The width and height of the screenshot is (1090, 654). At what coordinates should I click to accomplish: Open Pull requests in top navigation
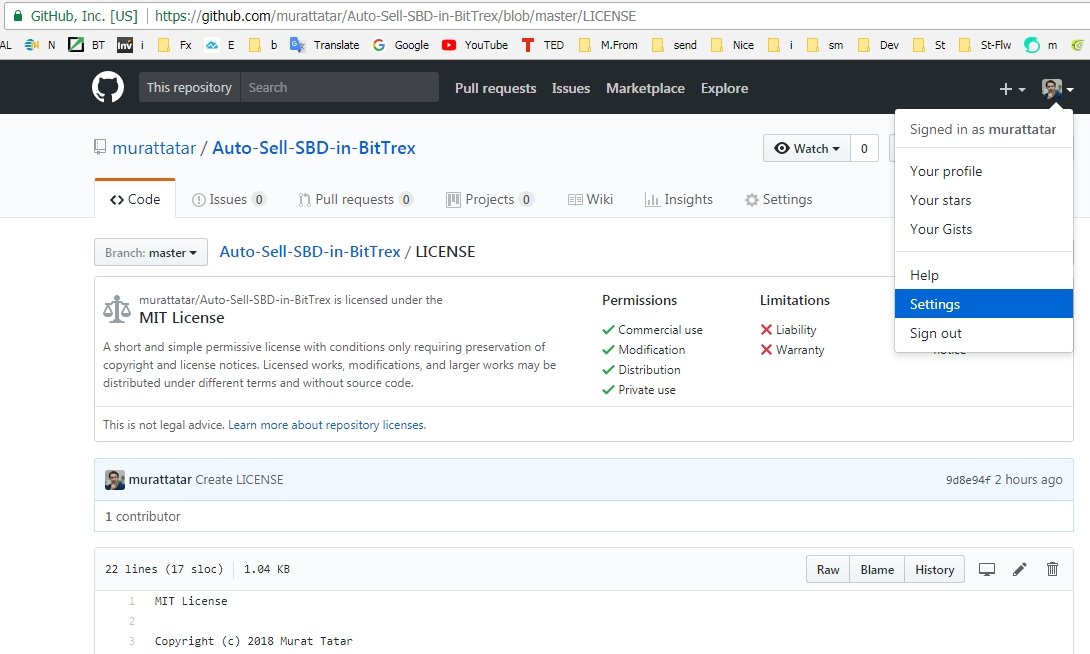496,88
